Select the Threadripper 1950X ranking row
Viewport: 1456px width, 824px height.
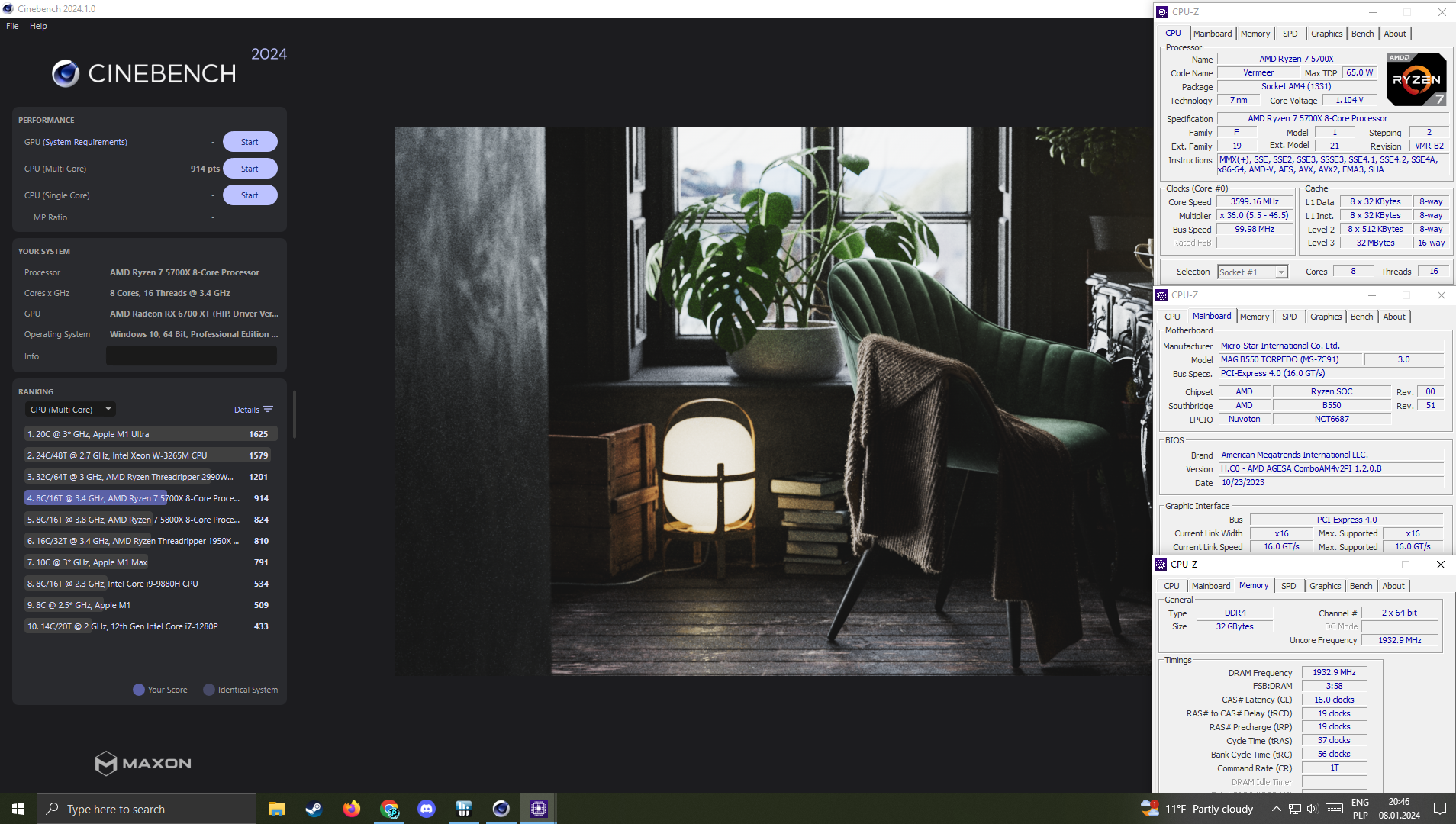[x=150, y=541]
